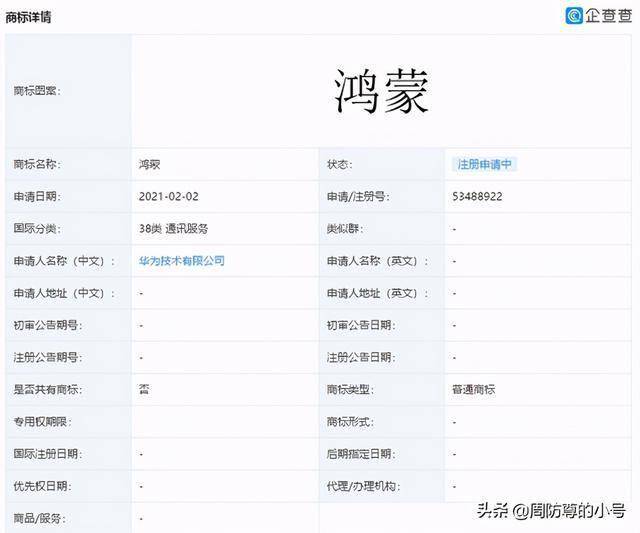
Task: Click the 商标详情 section header
Action: pos(30,17)
